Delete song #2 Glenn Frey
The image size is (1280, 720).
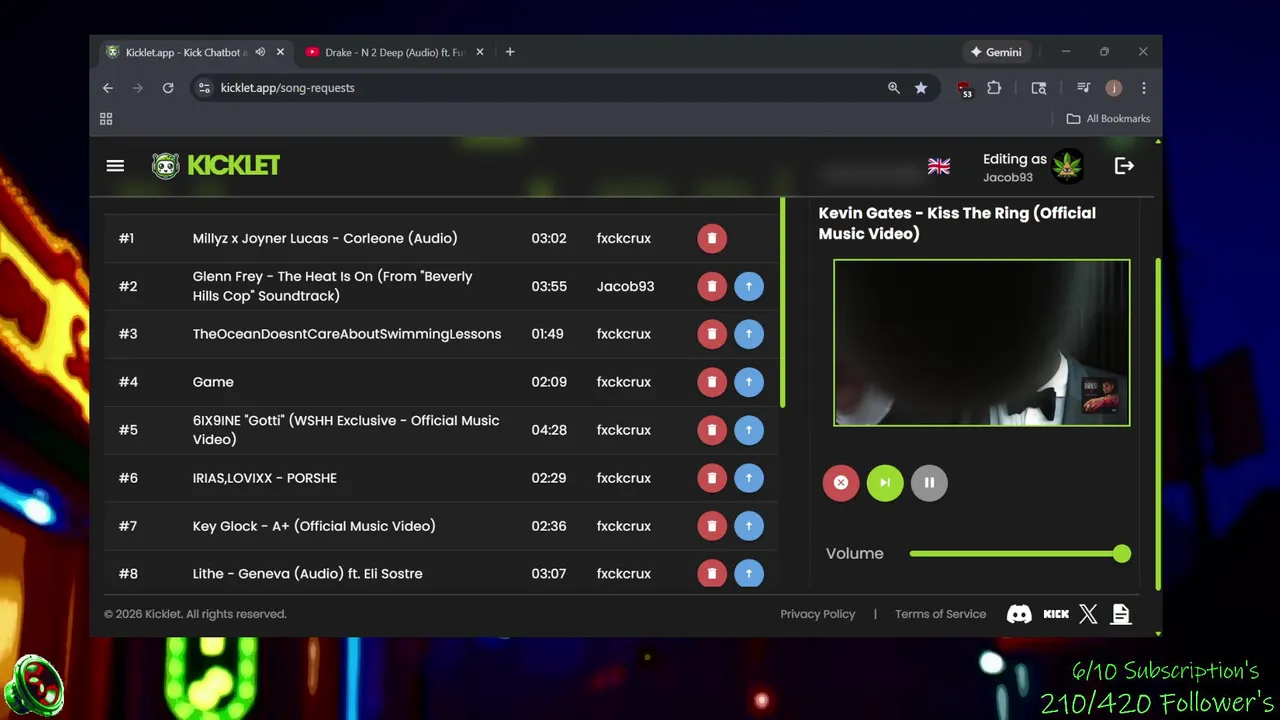coord(712,286)
